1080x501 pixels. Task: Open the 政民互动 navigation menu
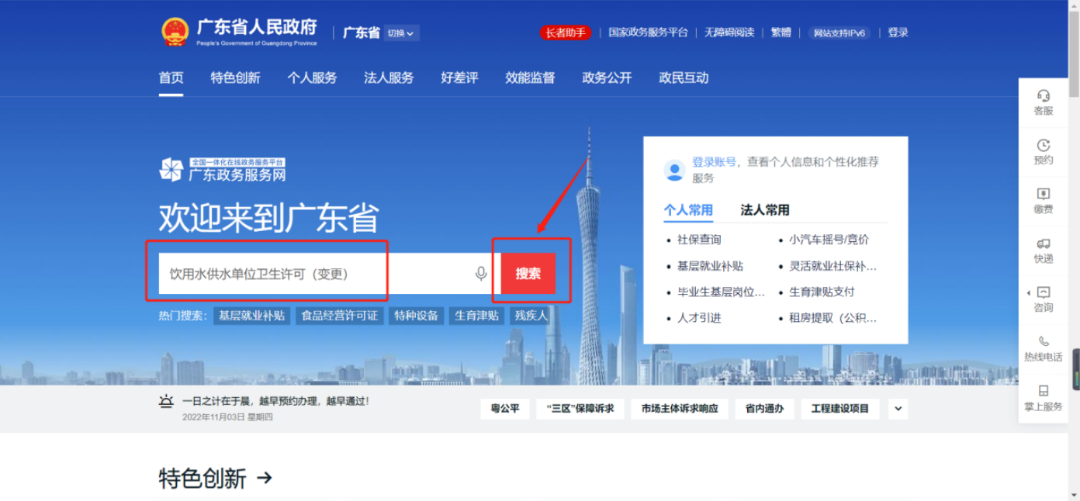(x=683, y=78)
